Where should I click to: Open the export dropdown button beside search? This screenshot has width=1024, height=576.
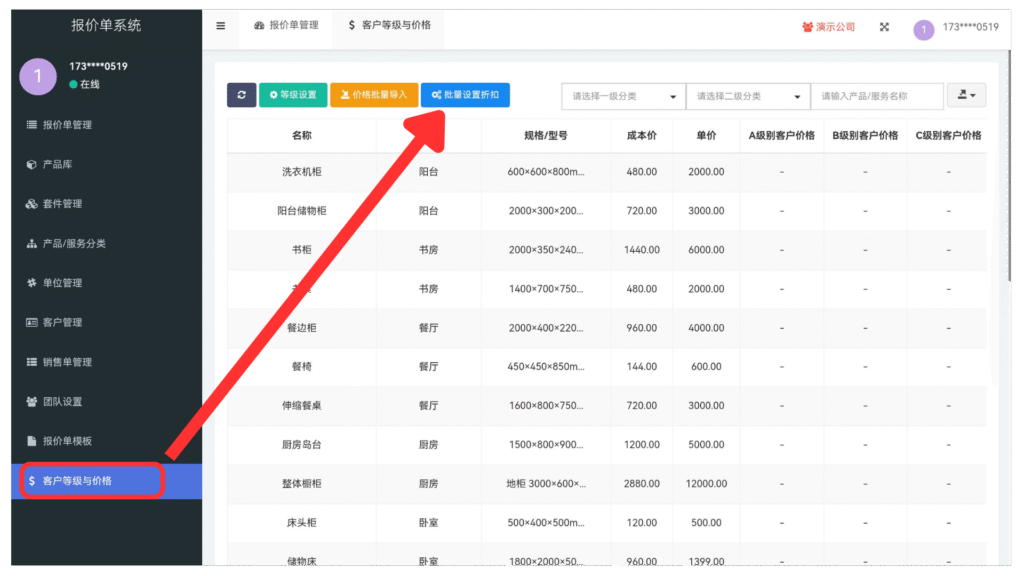pyautogui.click(x=966, y=95)
